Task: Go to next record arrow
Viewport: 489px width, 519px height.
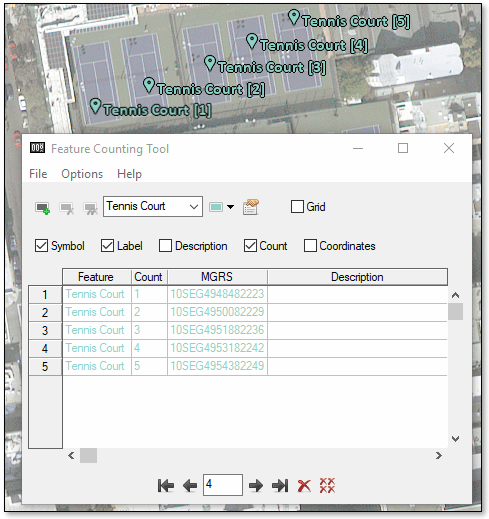Action: (x=256, y=485)
